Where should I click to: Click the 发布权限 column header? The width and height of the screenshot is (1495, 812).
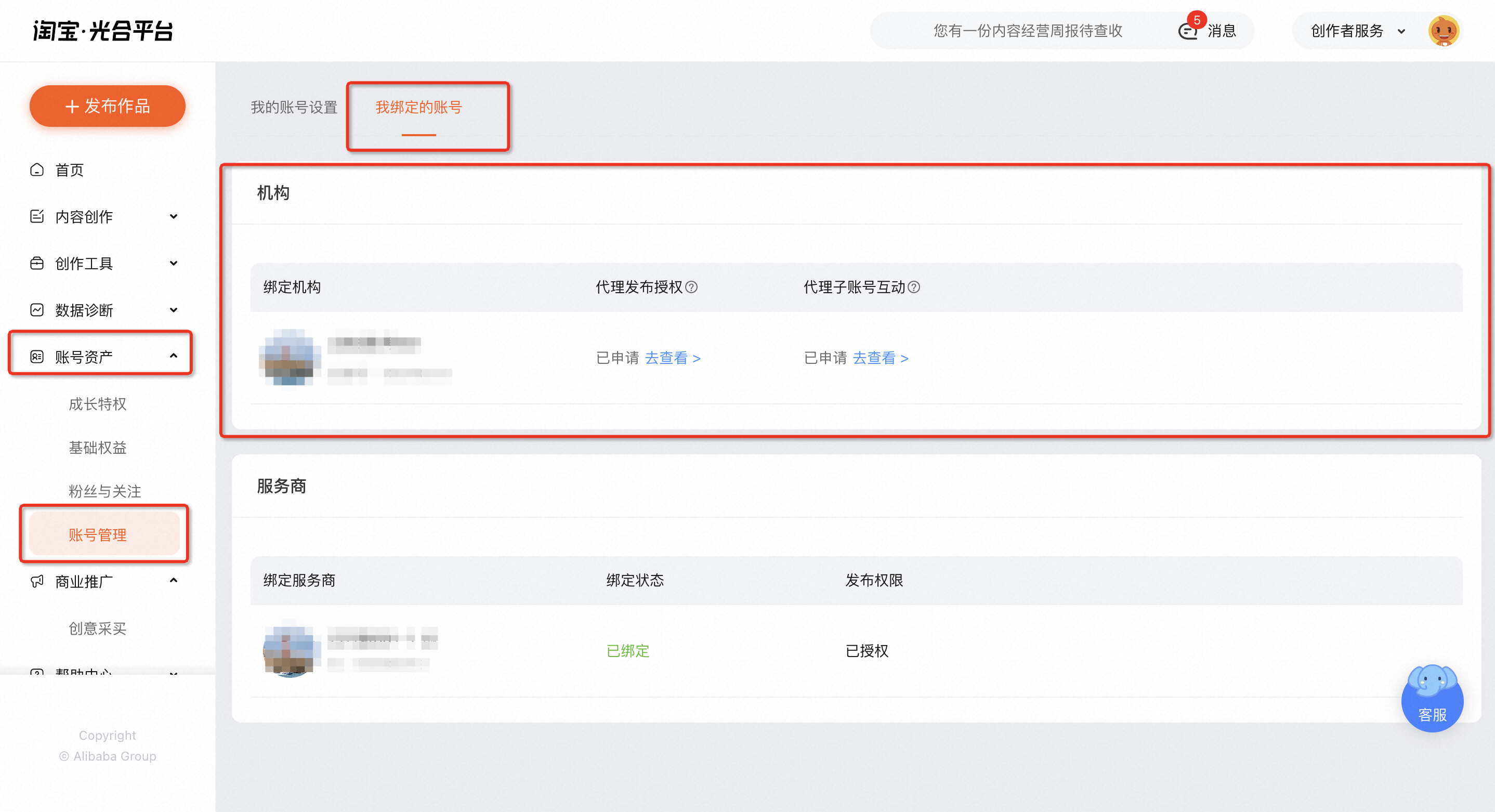pos(874,581)
